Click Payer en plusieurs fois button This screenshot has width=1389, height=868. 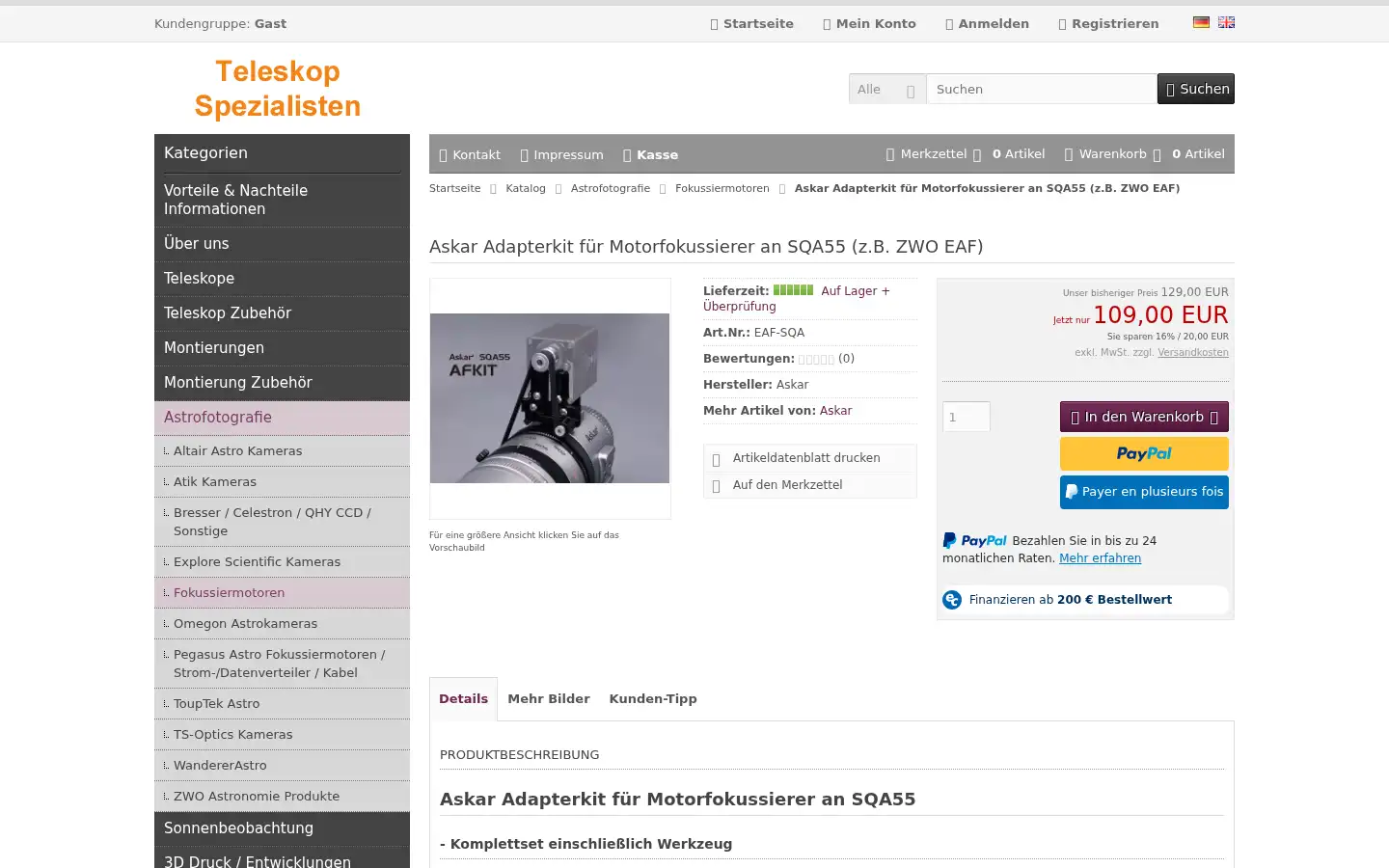coord(1144,492)
